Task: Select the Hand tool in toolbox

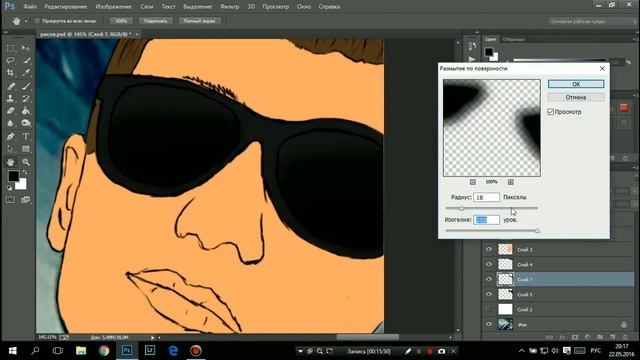Action: [x=11, y=162]
